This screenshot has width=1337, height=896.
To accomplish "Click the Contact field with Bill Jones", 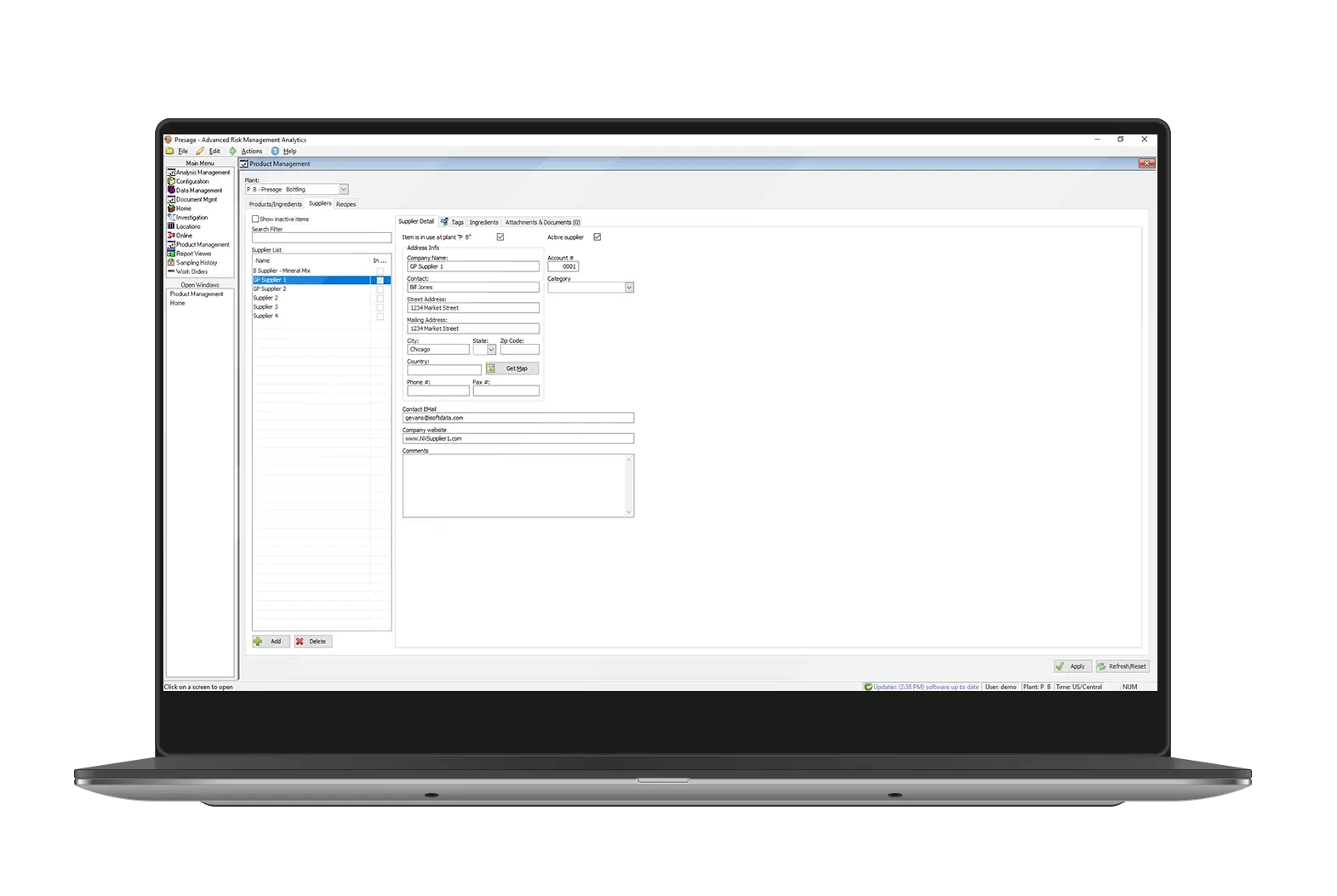I will (473, 288).
